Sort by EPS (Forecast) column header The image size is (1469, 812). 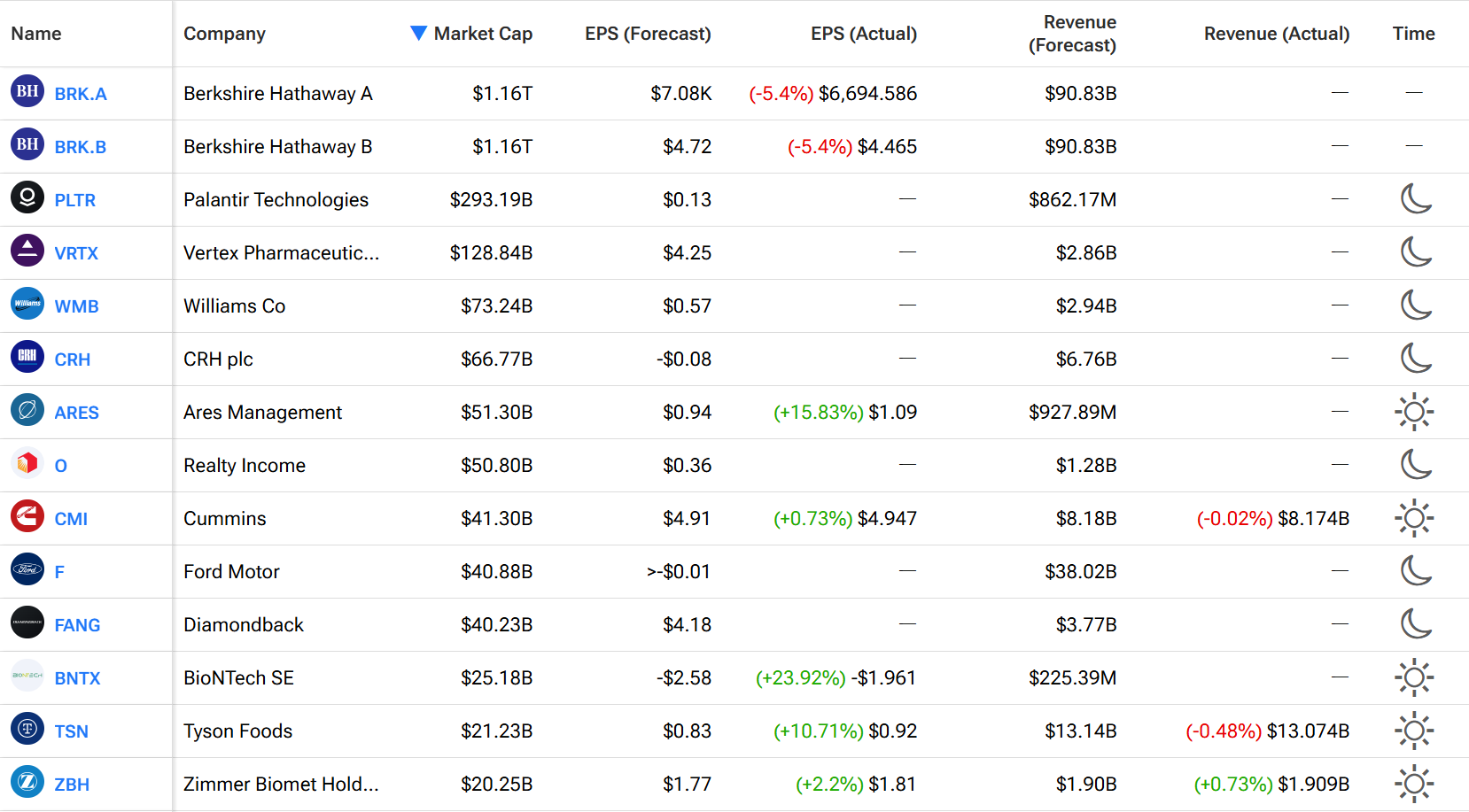tap(648, 34)
